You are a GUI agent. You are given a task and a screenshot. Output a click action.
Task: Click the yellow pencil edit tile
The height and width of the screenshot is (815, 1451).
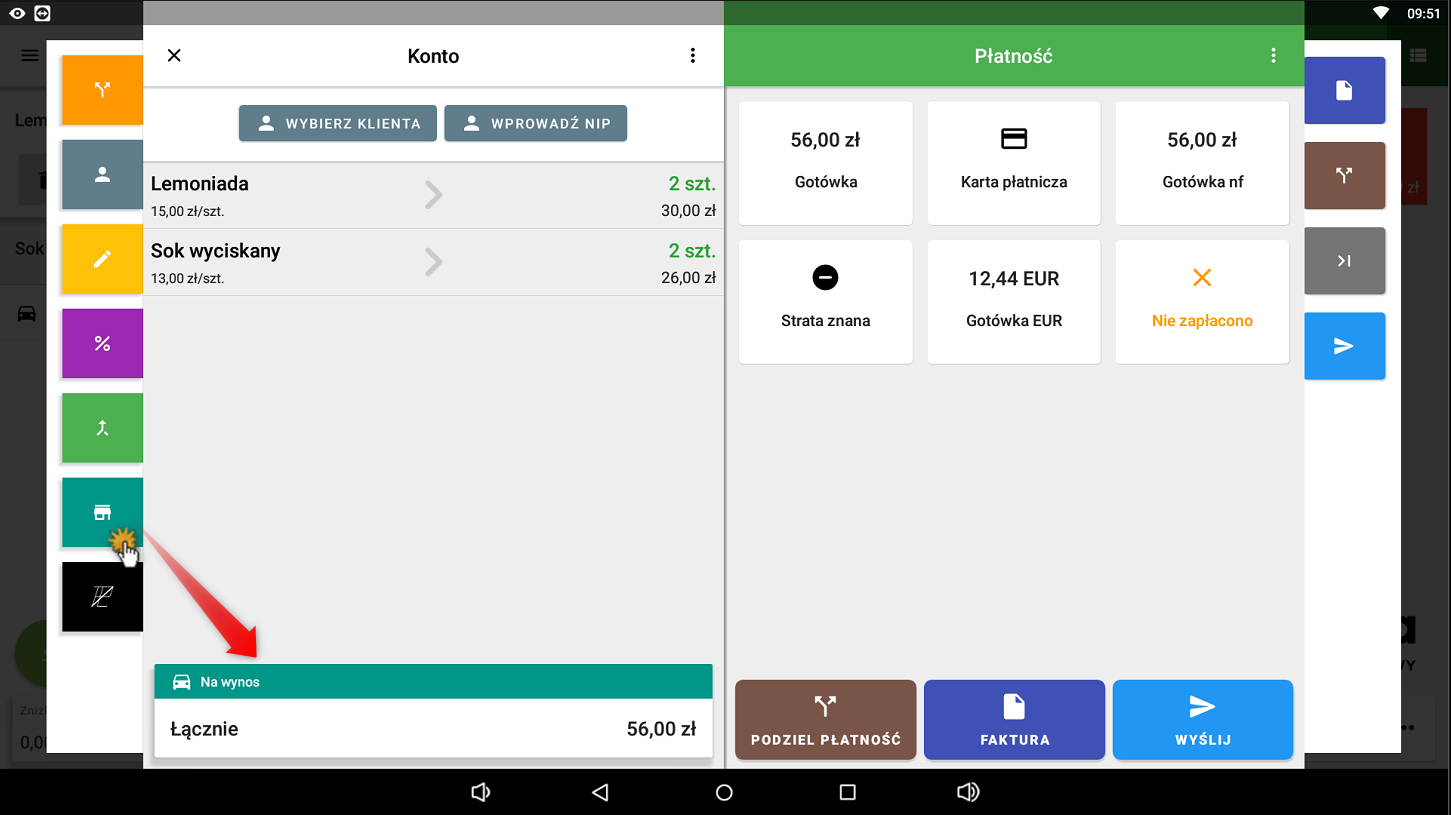point(102,259)
